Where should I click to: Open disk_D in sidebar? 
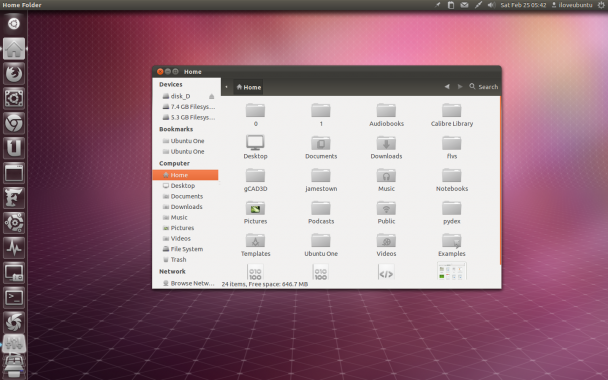181,96
